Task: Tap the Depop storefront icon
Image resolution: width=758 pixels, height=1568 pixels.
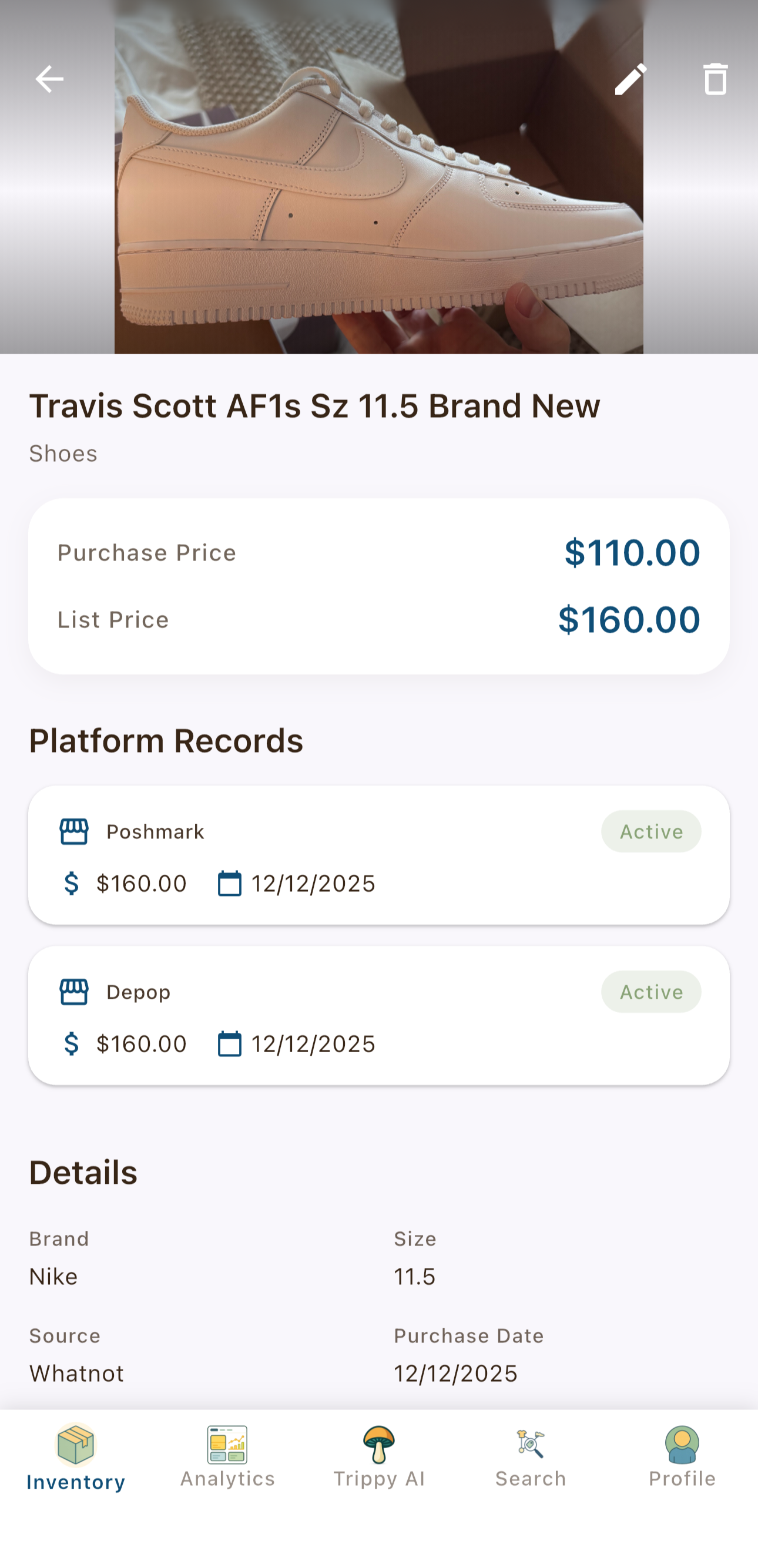Action: click(x=74, y=992)
